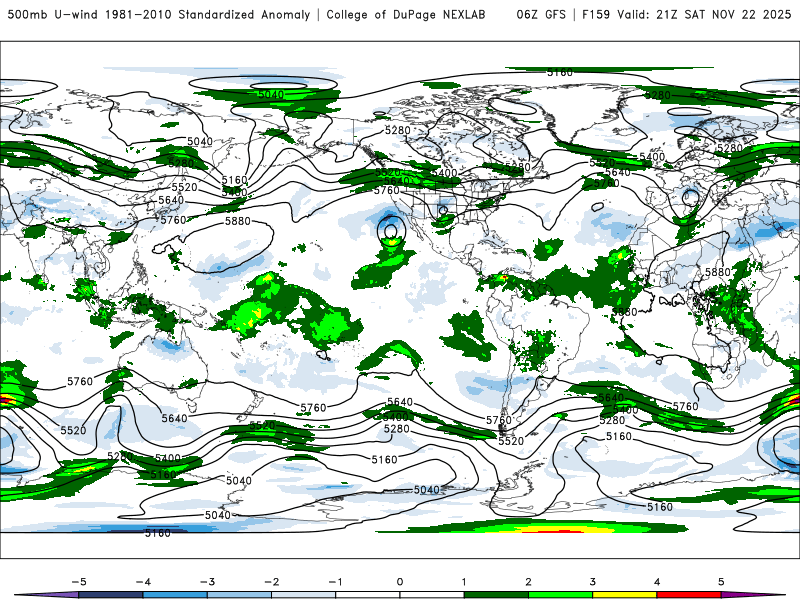This screenshot has height=600, width=800.
Task: Click the dark green 1 to 2 colorbar segment
Action: [496, 595]
